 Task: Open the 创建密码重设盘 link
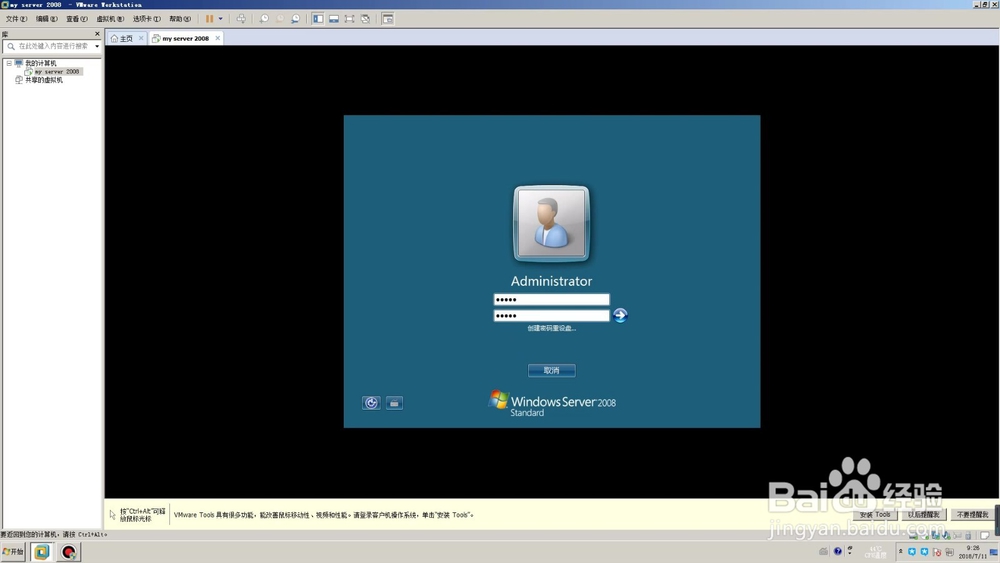(x=552, y=328)
